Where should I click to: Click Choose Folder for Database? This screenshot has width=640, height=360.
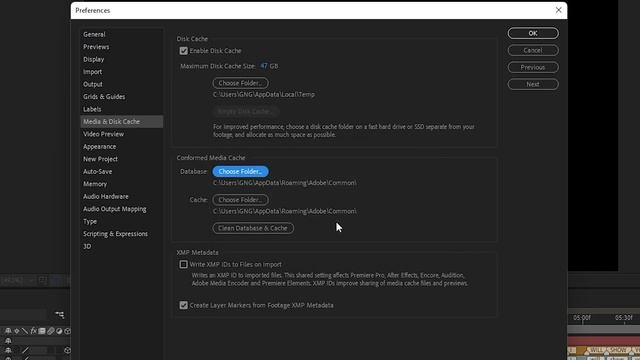point(240,171)
